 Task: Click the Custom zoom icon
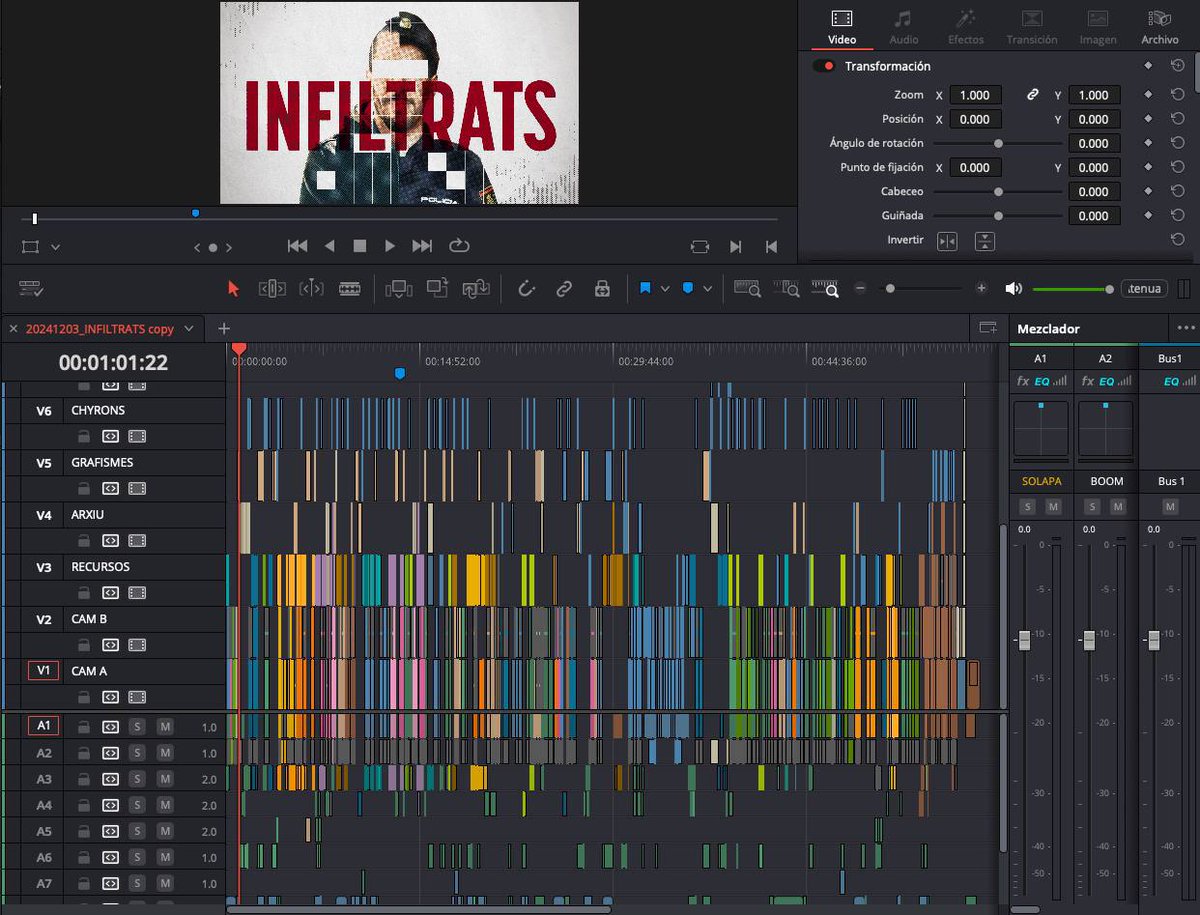click(826, 288)
